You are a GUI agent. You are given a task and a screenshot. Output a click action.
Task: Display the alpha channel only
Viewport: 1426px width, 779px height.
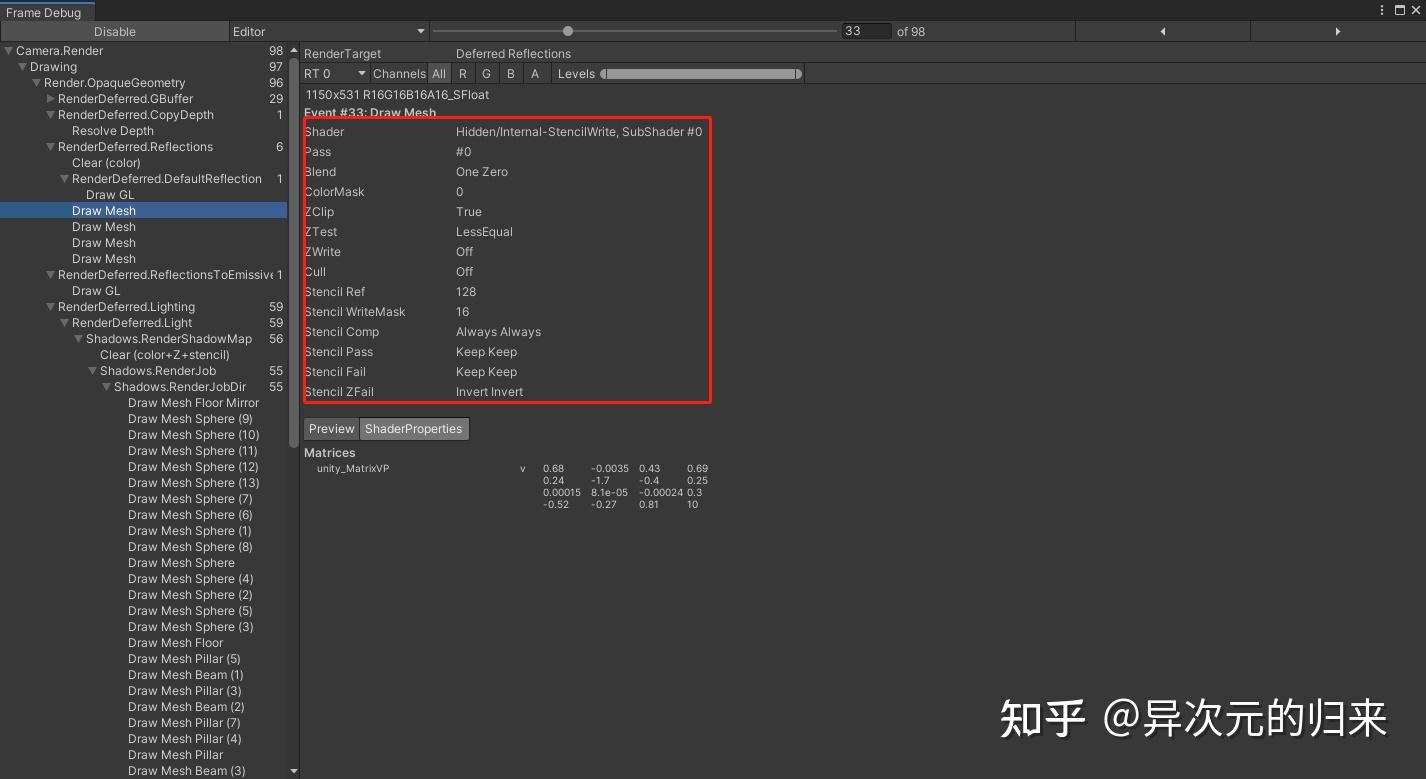534,73
